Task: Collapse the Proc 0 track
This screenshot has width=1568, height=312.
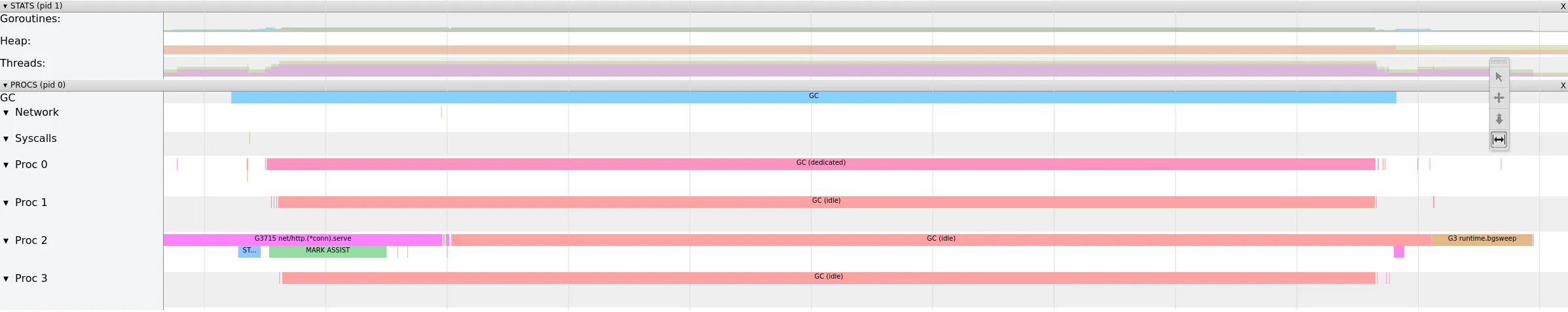Action: 6,165
